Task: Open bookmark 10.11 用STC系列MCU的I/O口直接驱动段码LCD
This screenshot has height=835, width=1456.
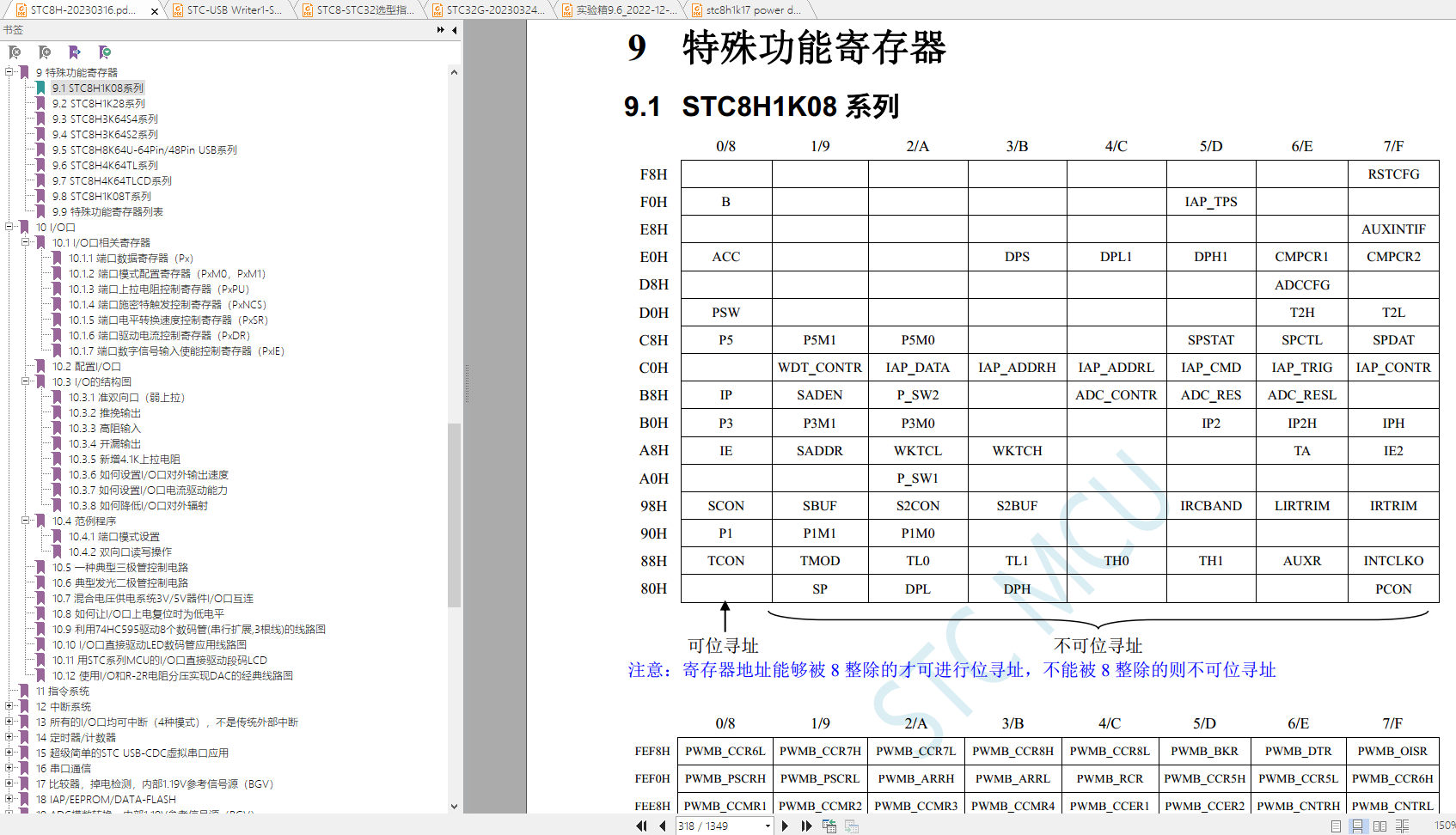Action: [160, 660]
